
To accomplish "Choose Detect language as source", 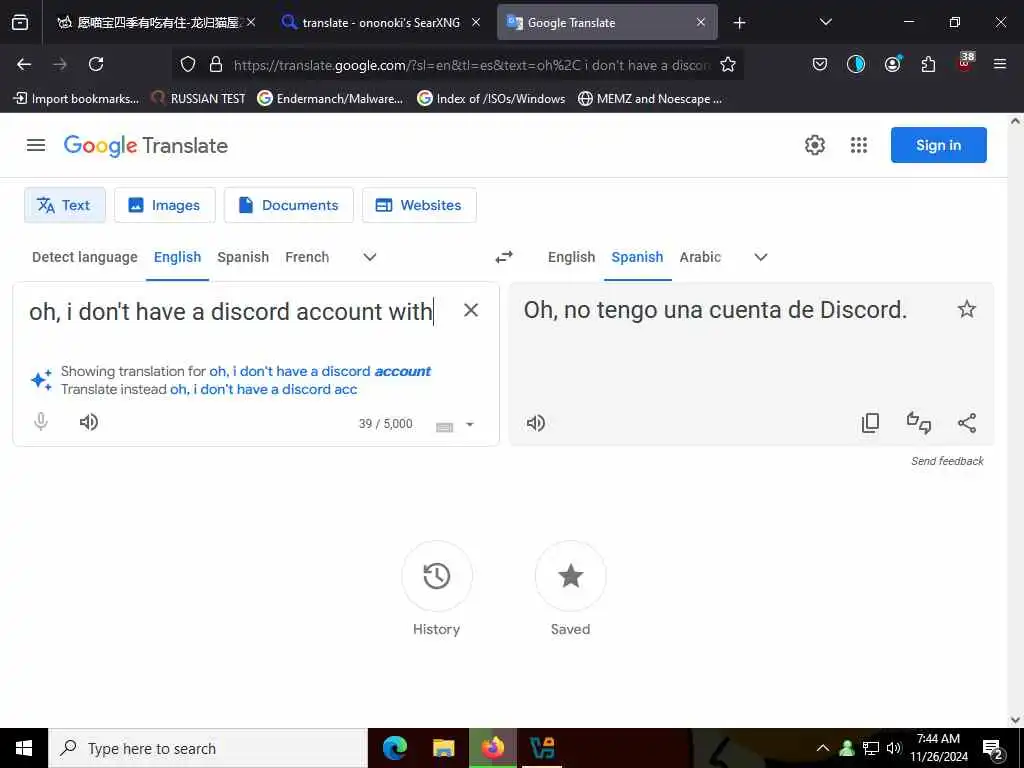I will click(85, 257).
